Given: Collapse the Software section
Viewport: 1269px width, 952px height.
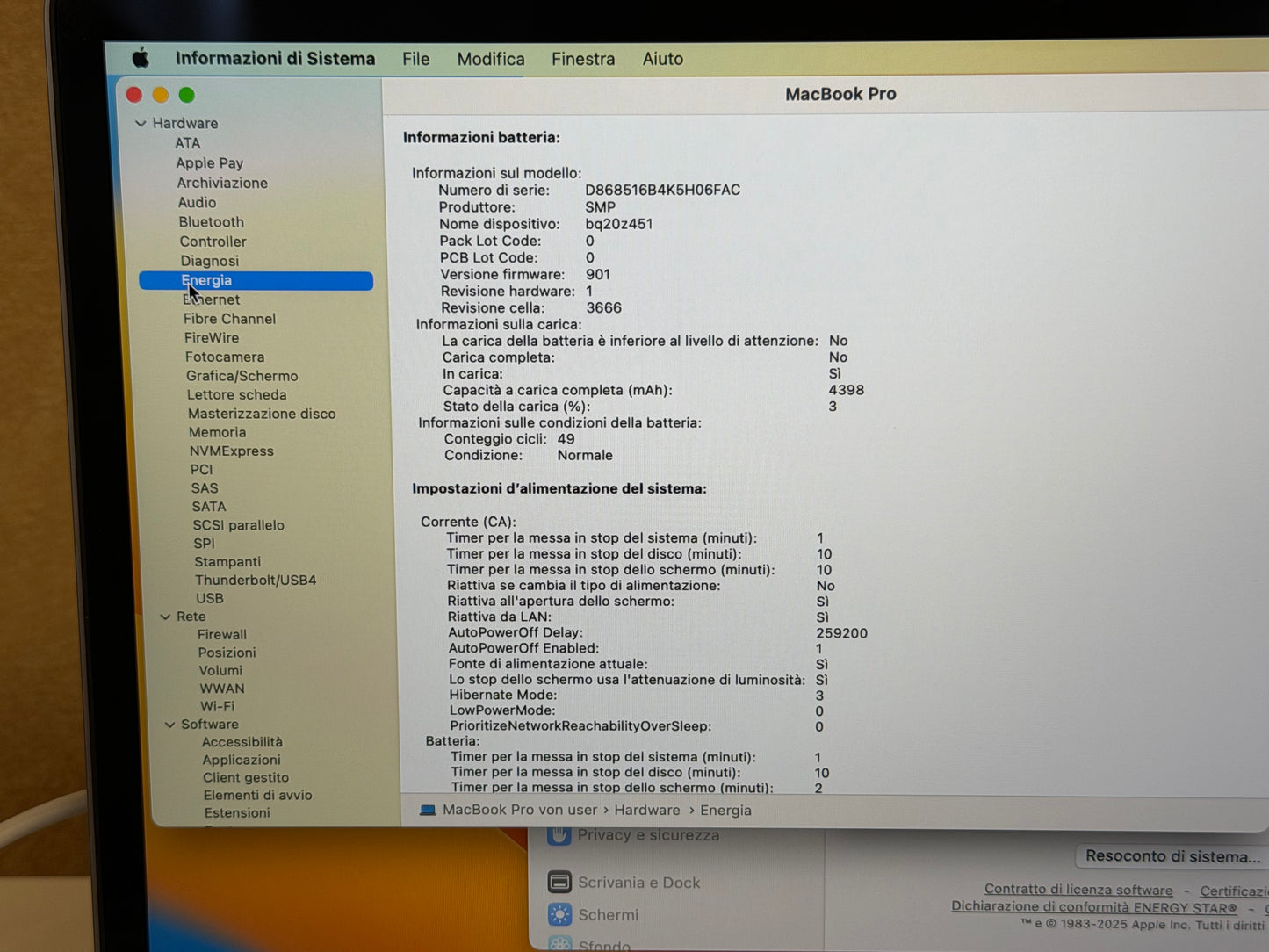Looking at the screenshot, I should (169, 725).
